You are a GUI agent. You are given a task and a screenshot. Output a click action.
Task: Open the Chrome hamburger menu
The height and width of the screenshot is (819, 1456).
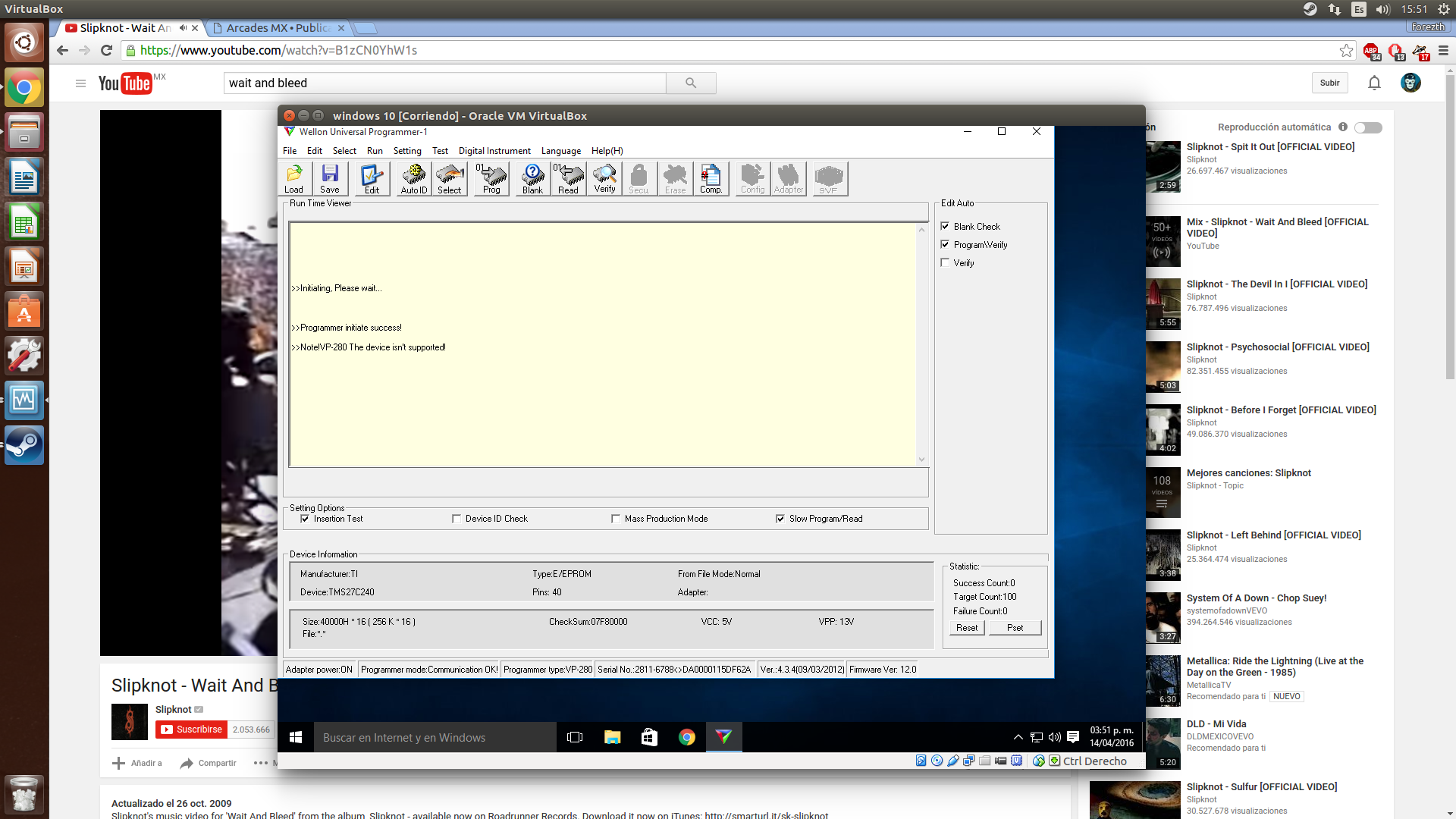click(1443, 51)
